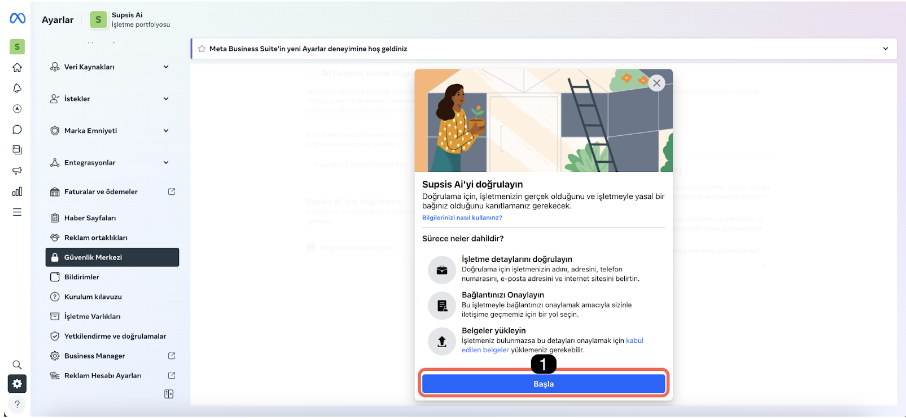Select Entegrasyonlar label in sidebar
This screenshot has height=418, width=906.
[x=90, y=163]
